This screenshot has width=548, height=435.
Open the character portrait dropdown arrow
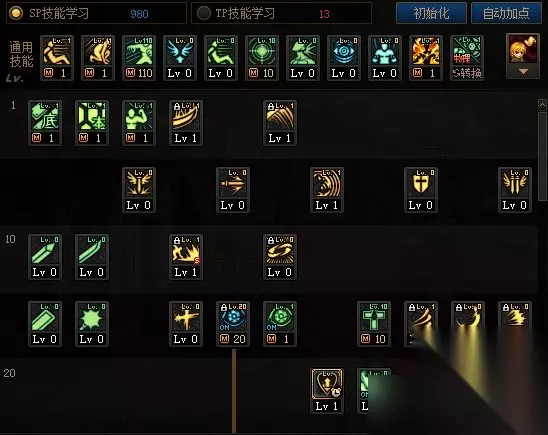click(x=523, y=71)
